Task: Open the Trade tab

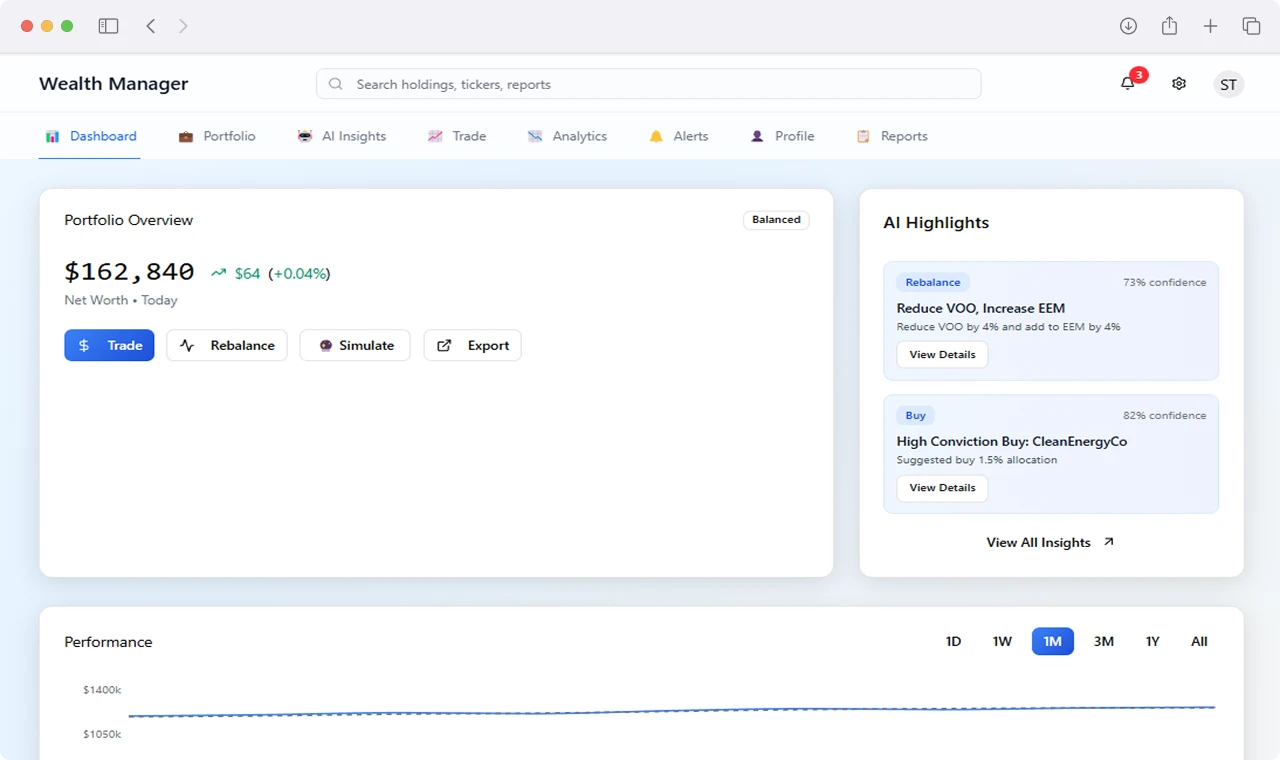Action: click(457, 136)
